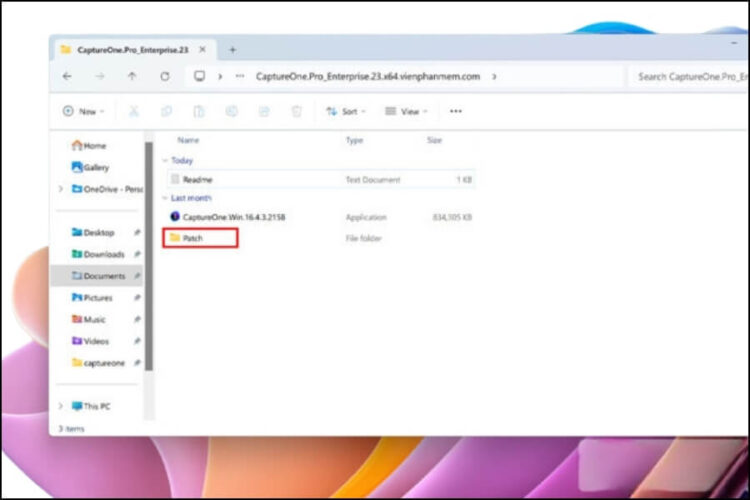
Task: Click the pin icon beside Music
Action: pos(137,319)
